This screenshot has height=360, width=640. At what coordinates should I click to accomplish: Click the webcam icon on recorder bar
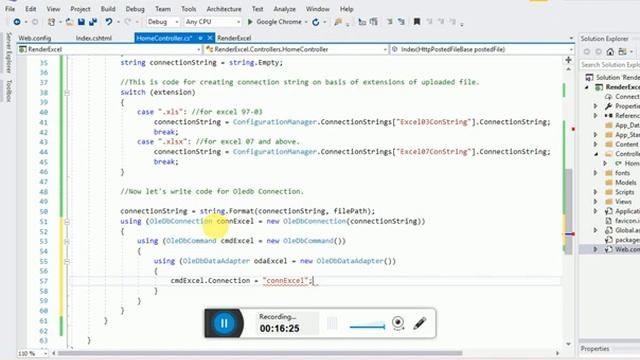[398, 323]
